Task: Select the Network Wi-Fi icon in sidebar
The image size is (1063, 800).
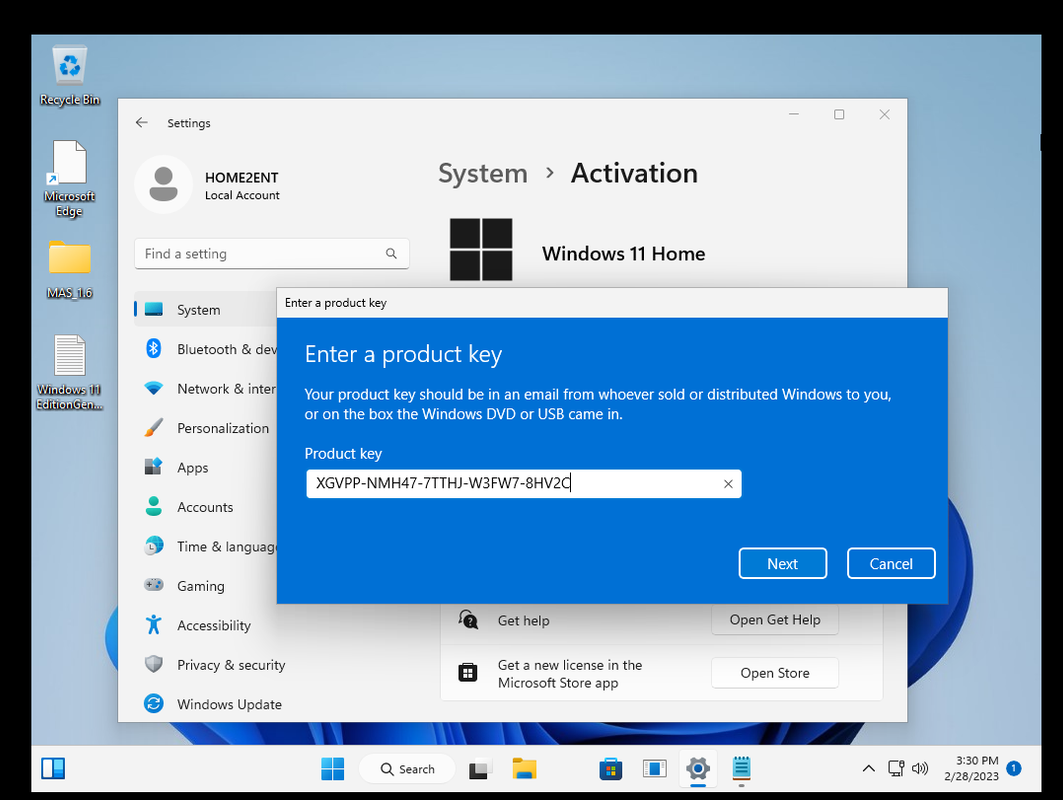Action: (154, 388)
